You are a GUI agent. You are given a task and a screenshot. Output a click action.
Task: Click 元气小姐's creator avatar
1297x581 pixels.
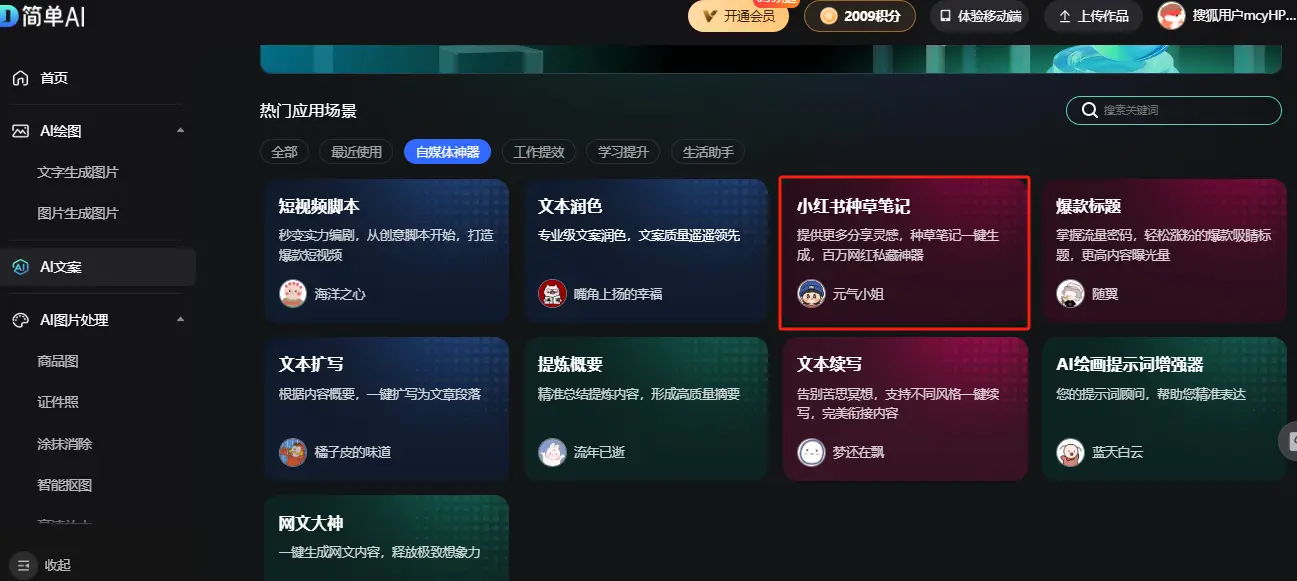810,295
